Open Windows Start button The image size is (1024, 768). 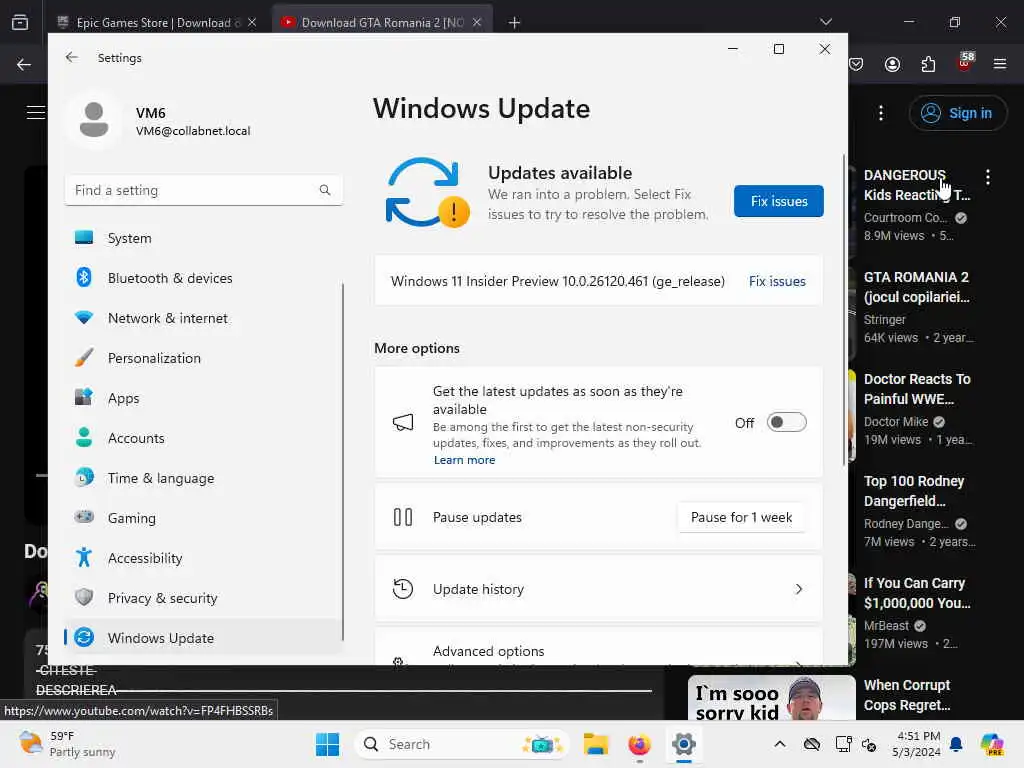tap(327, 744)
